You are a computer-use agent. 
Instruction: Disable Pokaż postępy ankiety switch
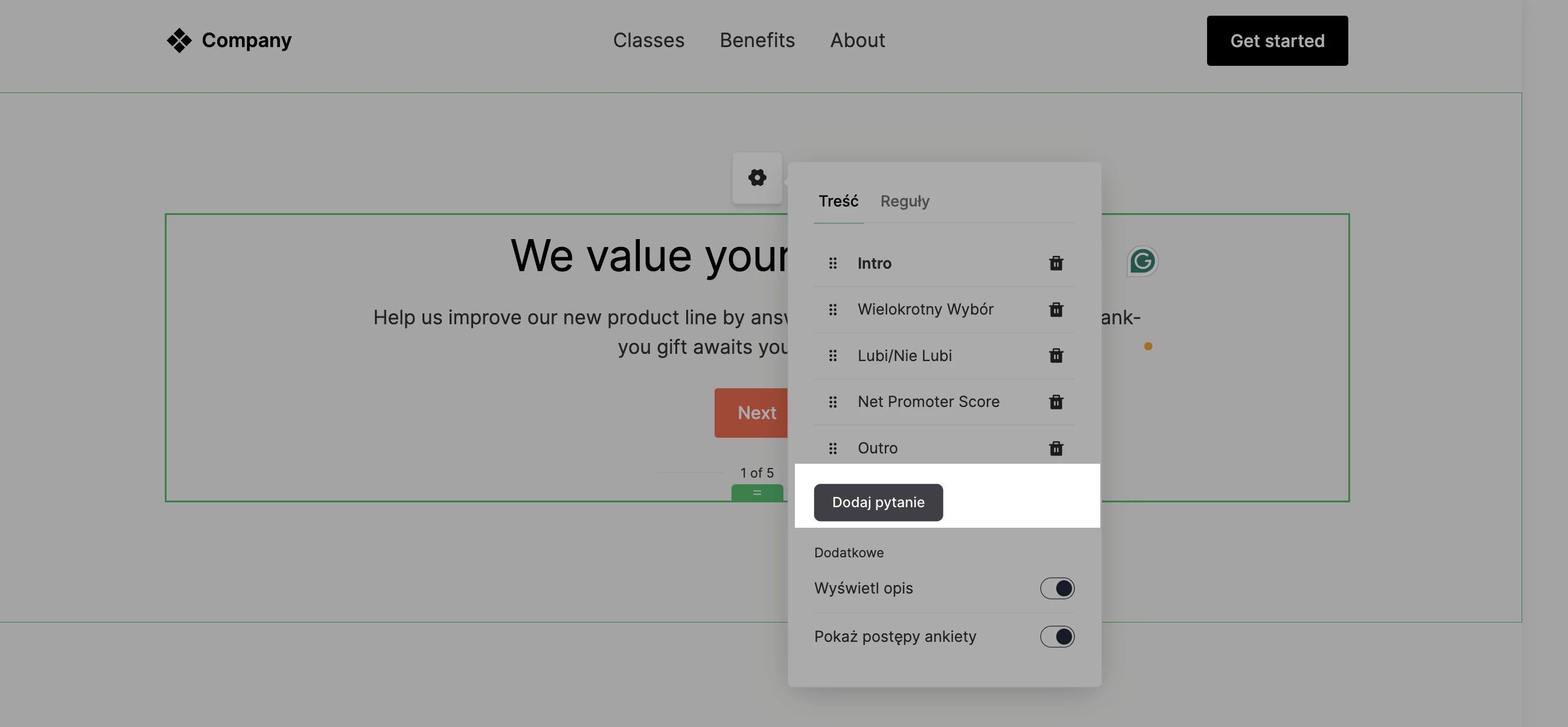1057,636
